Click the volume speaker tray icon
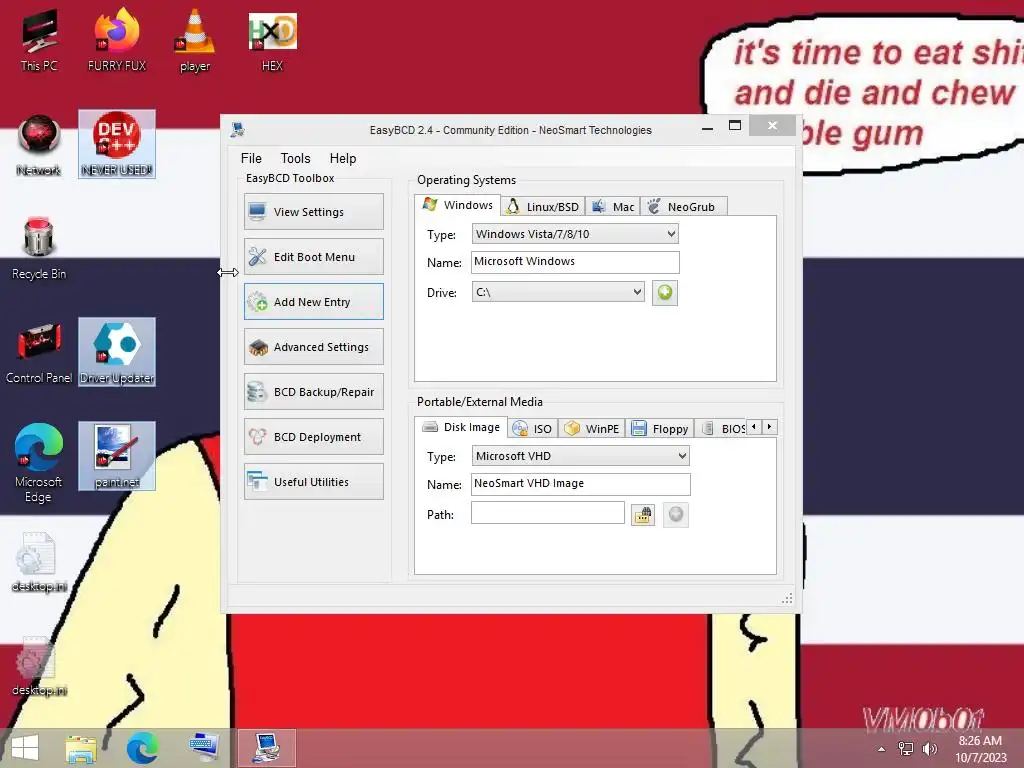Screen dimensions: 1024x768 tap(930, 749)
